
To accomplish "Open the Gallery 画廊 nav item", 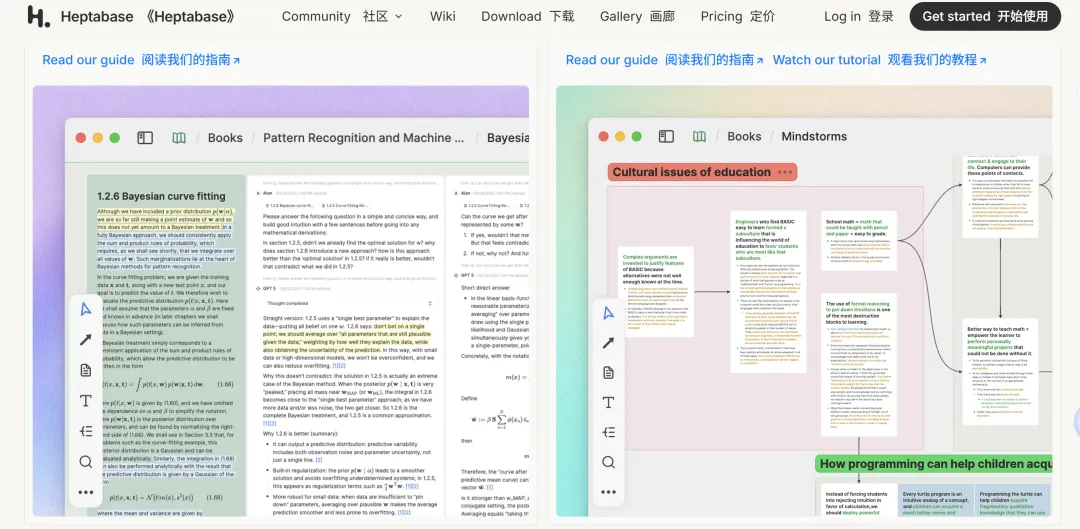I will pos(637,17).
